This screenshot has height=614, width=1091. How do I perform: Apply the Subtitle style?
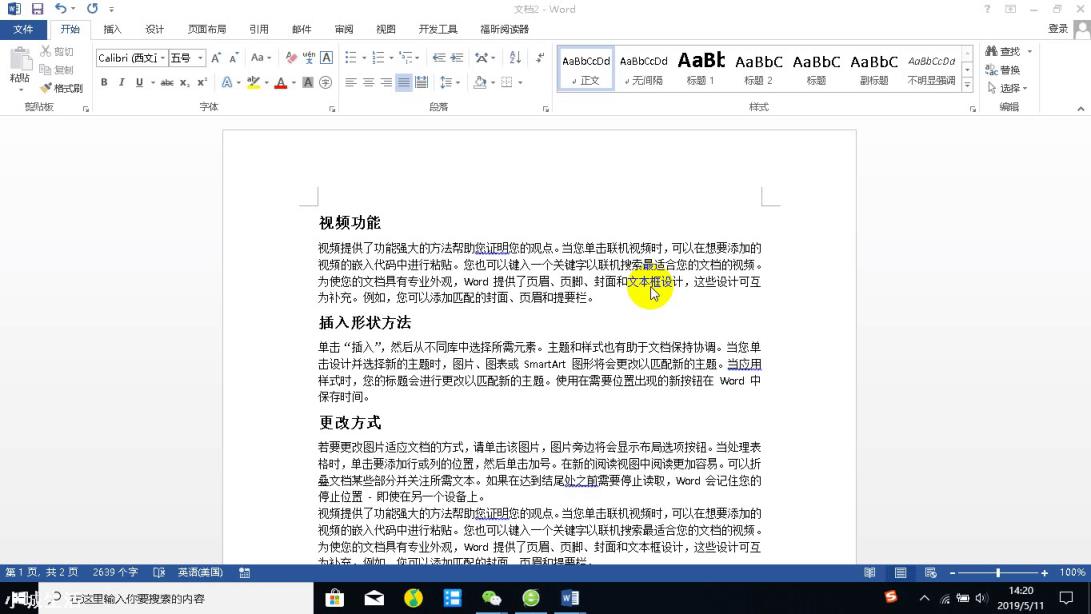[x=874, y=69]
